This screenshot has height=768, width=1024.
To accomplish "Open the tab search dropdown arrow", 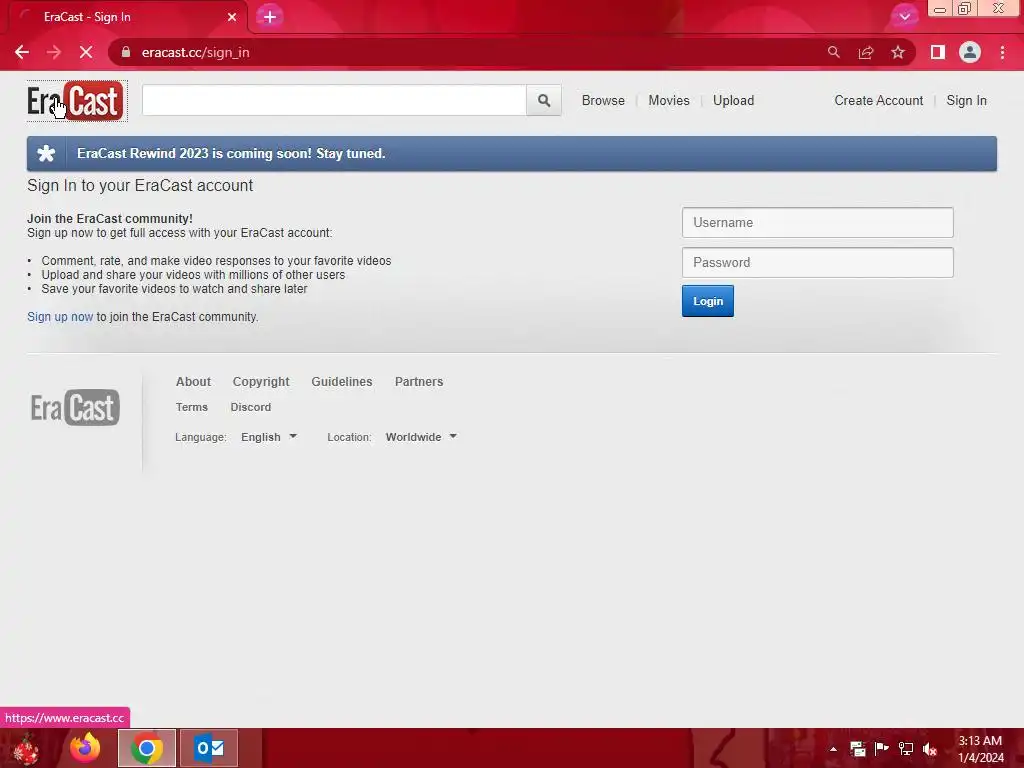I will coord(904,17).
